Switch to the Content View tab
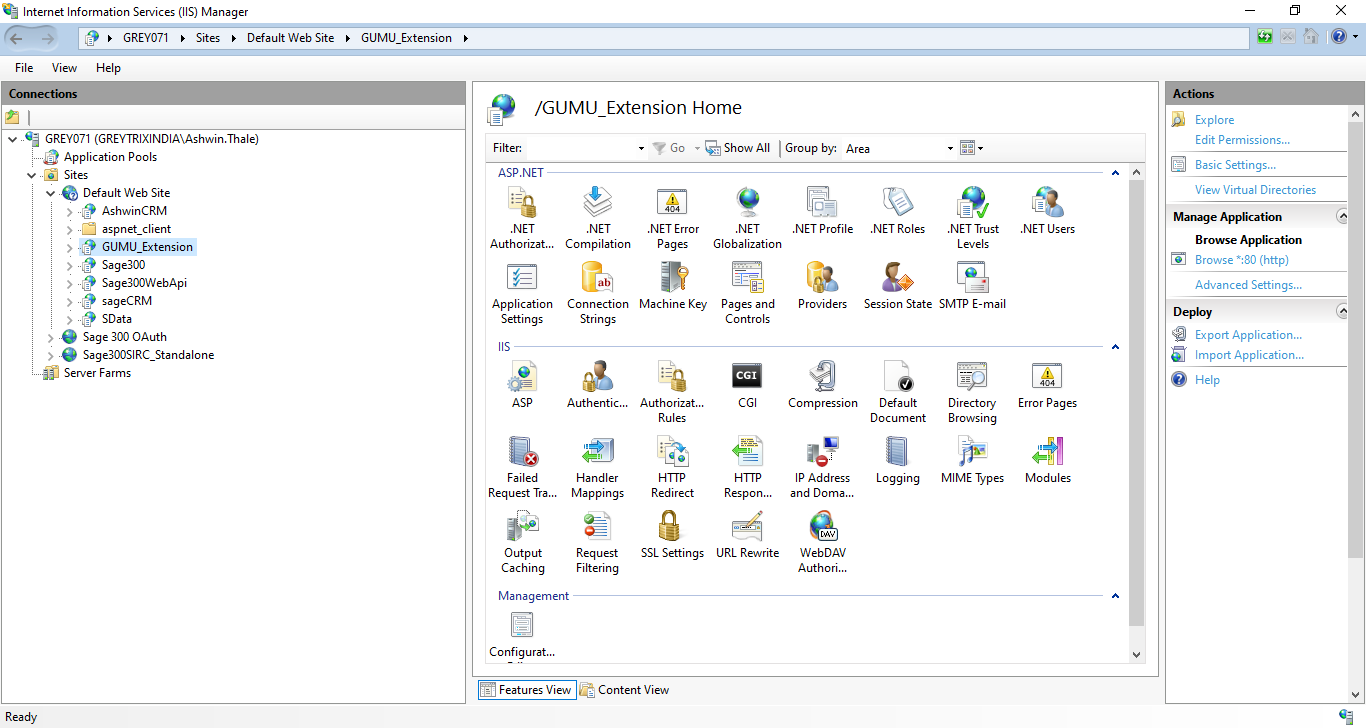This screenshot has width=1366, height=728. coord(625,689)
